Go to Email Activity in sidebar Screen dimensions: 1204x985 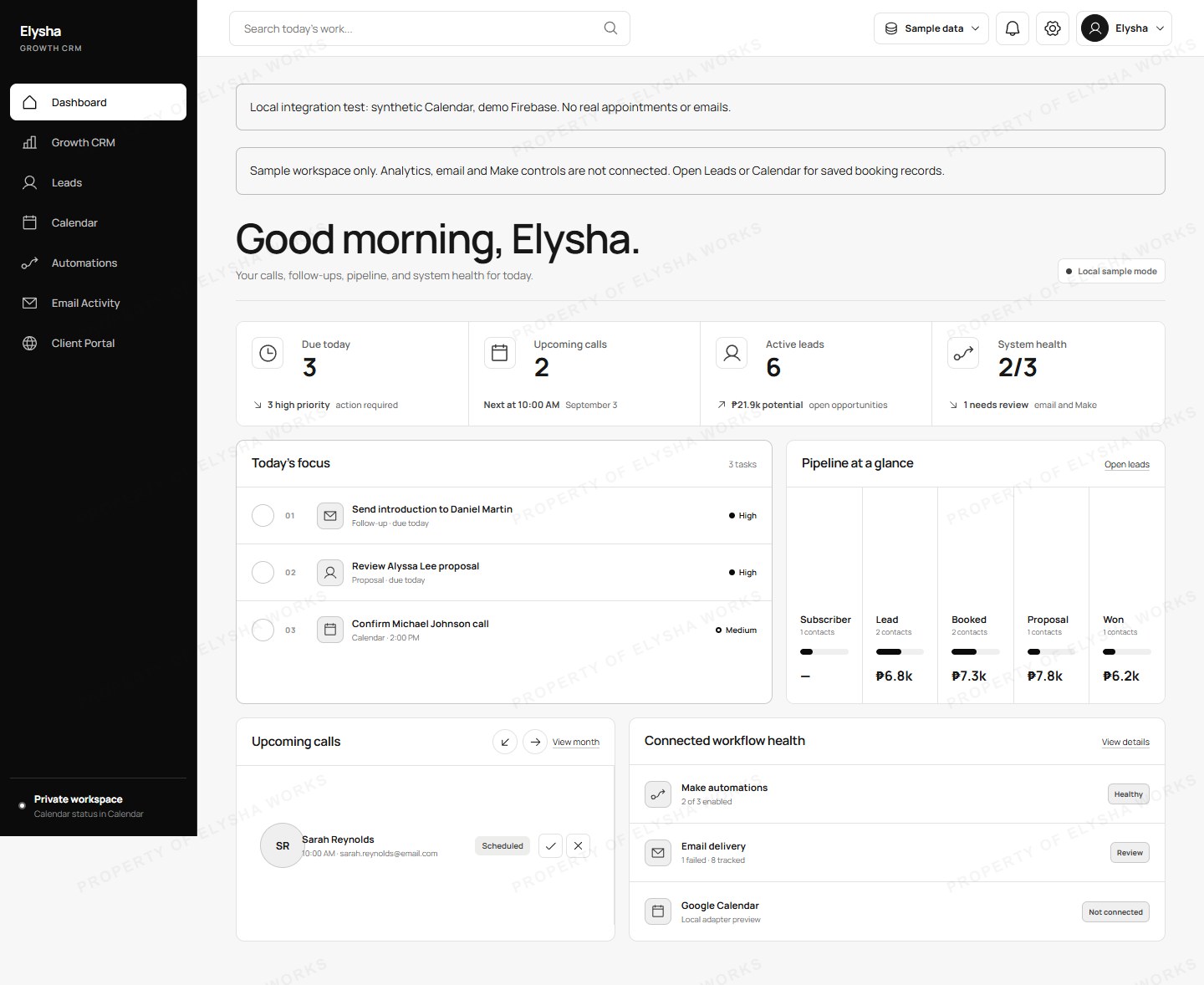coord(98,303)
